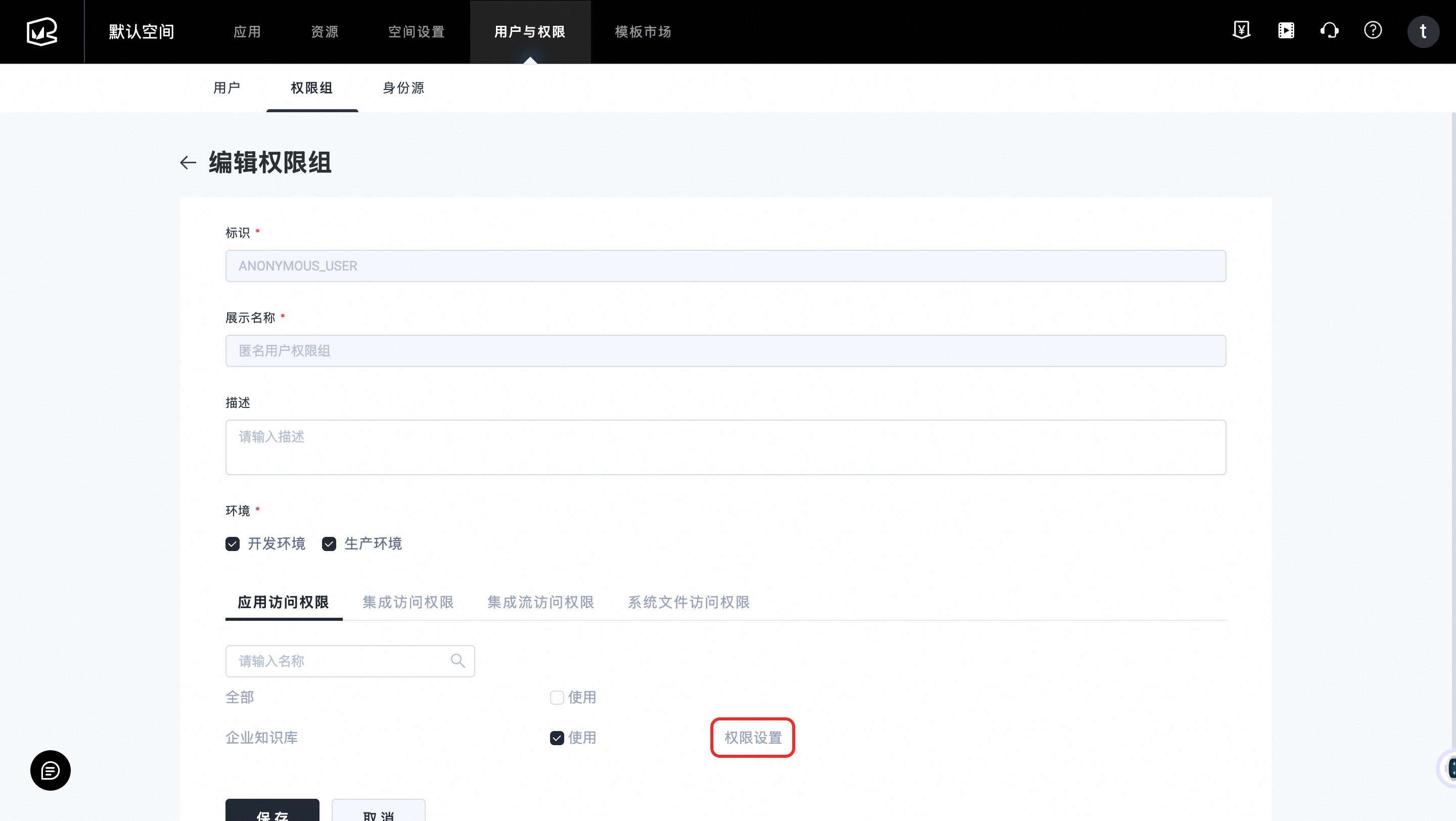Open the chat bubble at bottom left
The image size is (1456, 821).
(51, 770)
